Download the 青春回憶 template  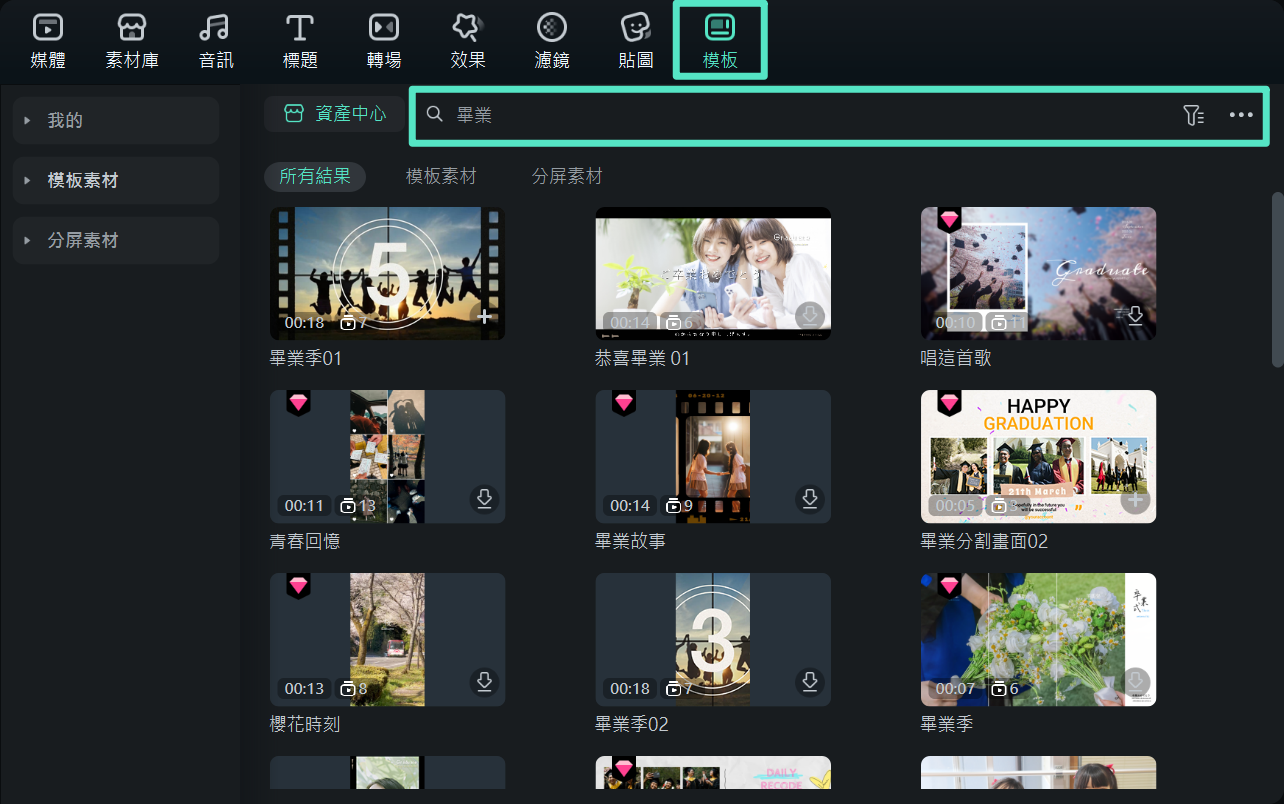[484, 499]
